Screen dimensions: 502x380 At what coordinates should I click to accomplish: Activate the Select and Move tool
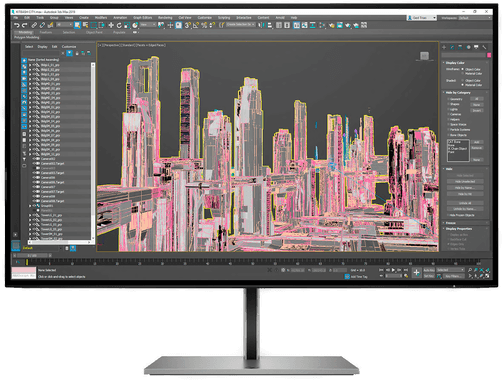point(111,25)
